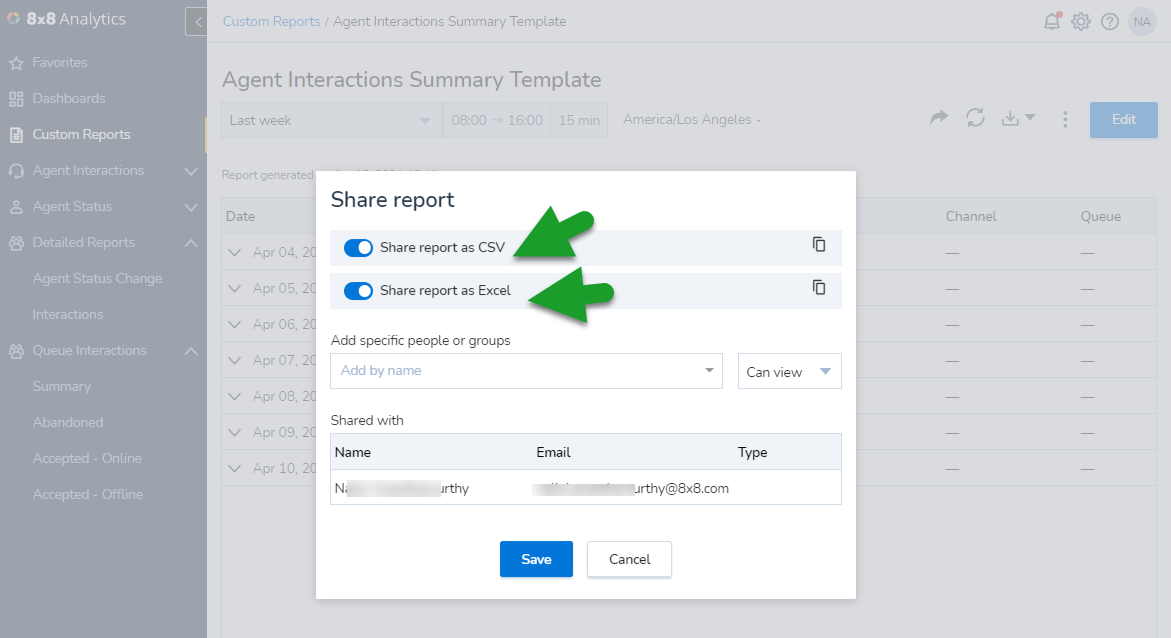This screenshot has width=1171, height=638.
Task: Copy the CSV share link icon
Action: (x=819, y=244)
